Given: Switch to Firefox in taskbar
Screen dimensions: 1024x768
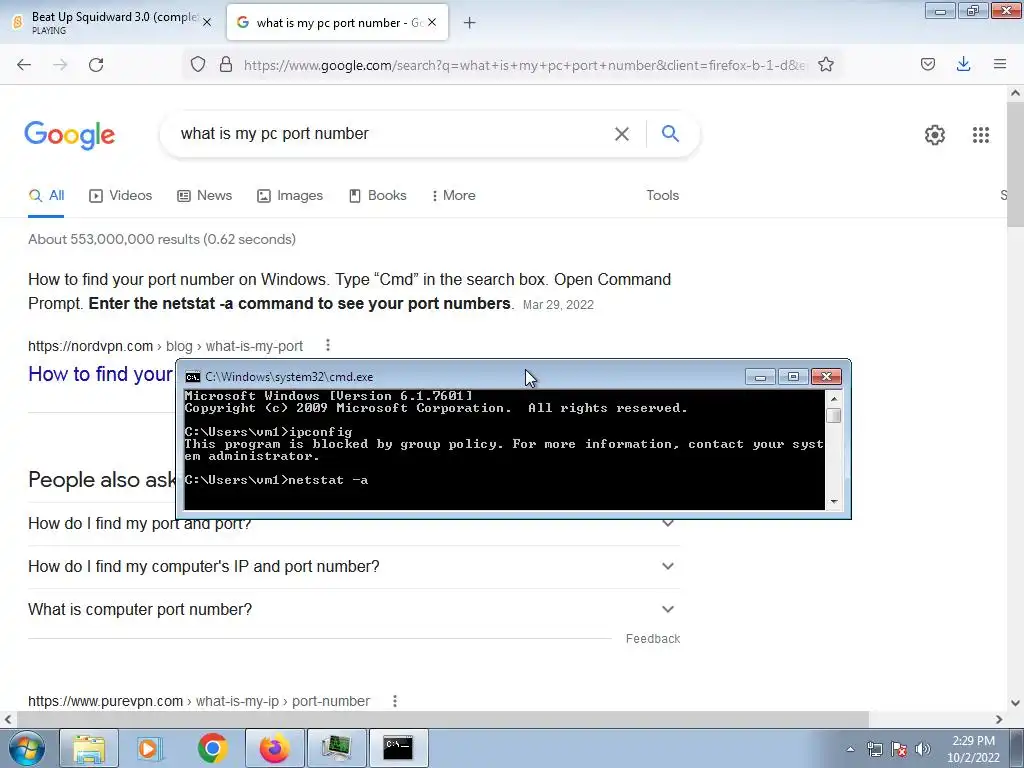Looking at the screenshot, I should (x=274, y=748).
